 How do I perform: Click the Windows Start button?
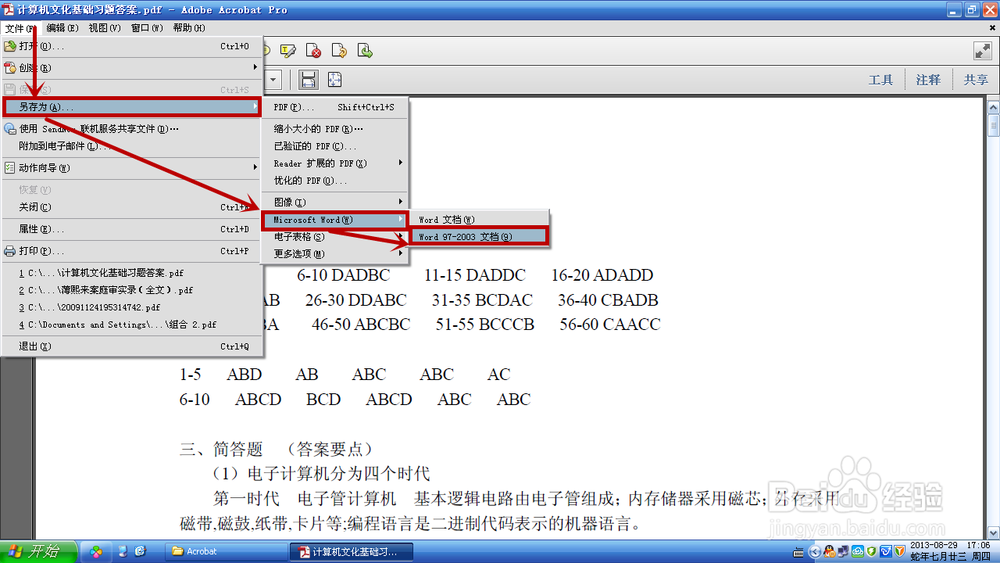pos(38,552)
